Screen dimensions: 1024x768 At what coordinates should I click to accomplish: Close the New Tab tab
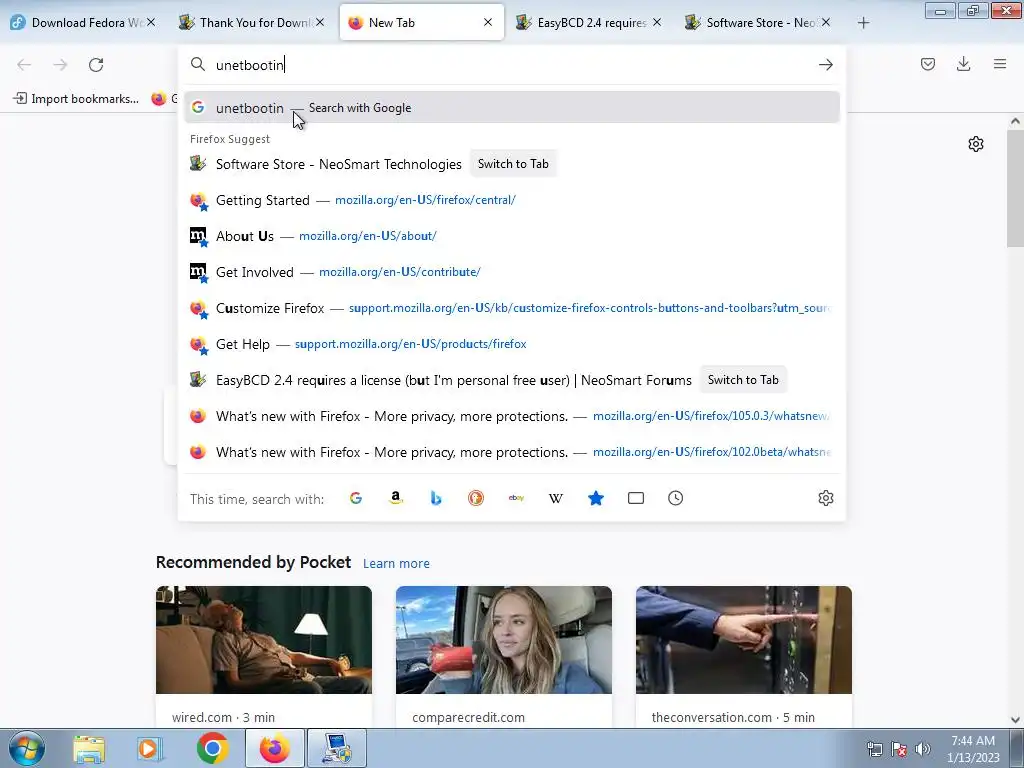(488, 22)
